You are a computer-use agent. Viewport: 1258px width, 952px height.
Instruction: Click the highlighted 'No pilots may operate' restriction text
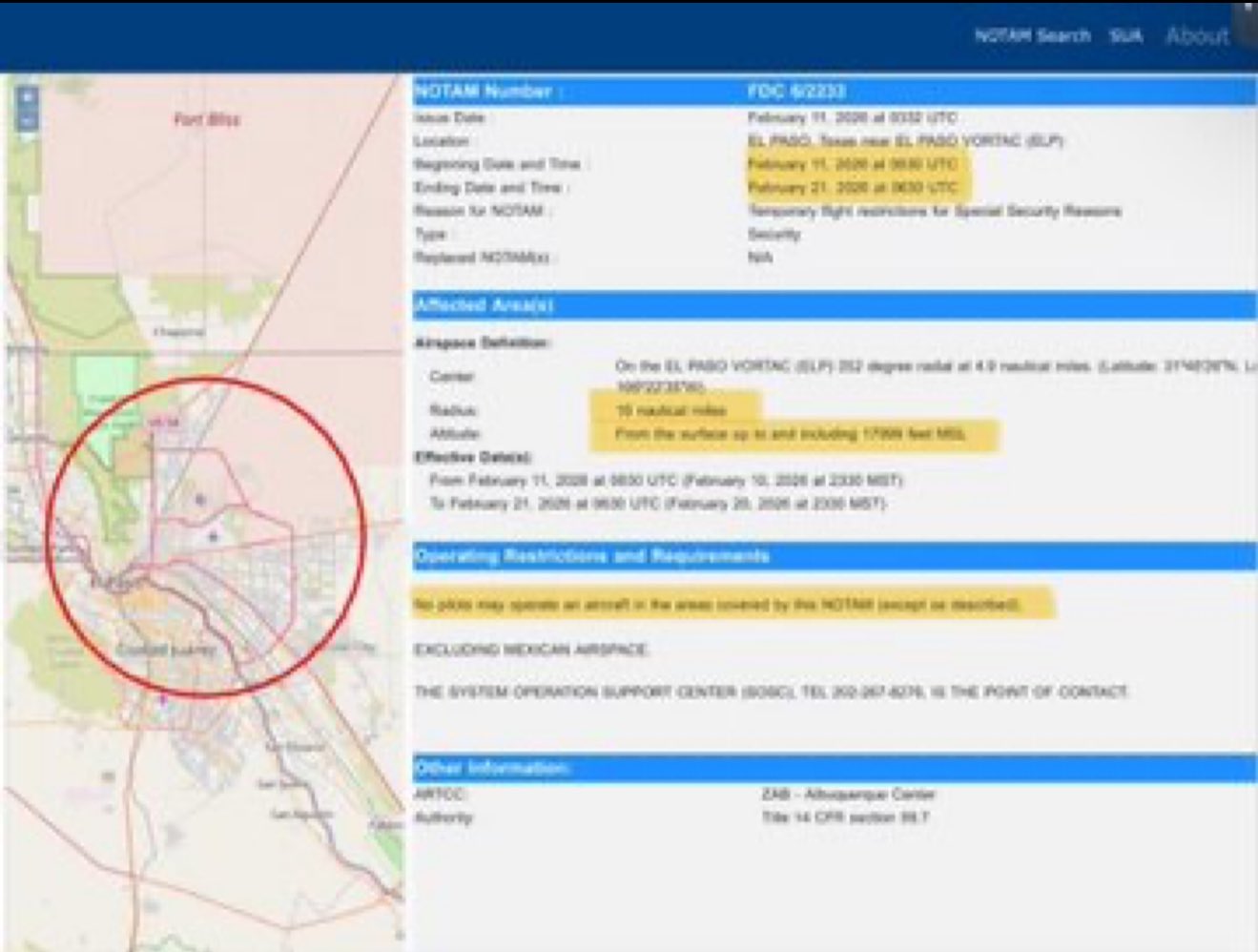tap(717, 605)
